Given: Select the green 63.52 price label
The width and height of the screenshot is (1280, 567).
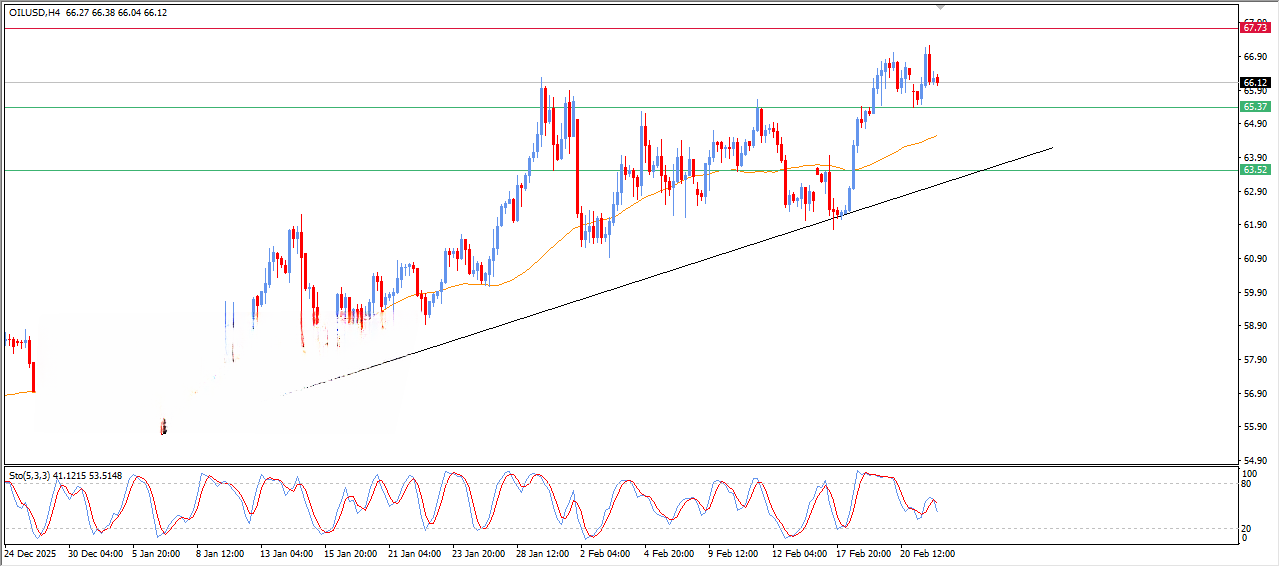Looking at the screenshot, I should (1254, 170).
